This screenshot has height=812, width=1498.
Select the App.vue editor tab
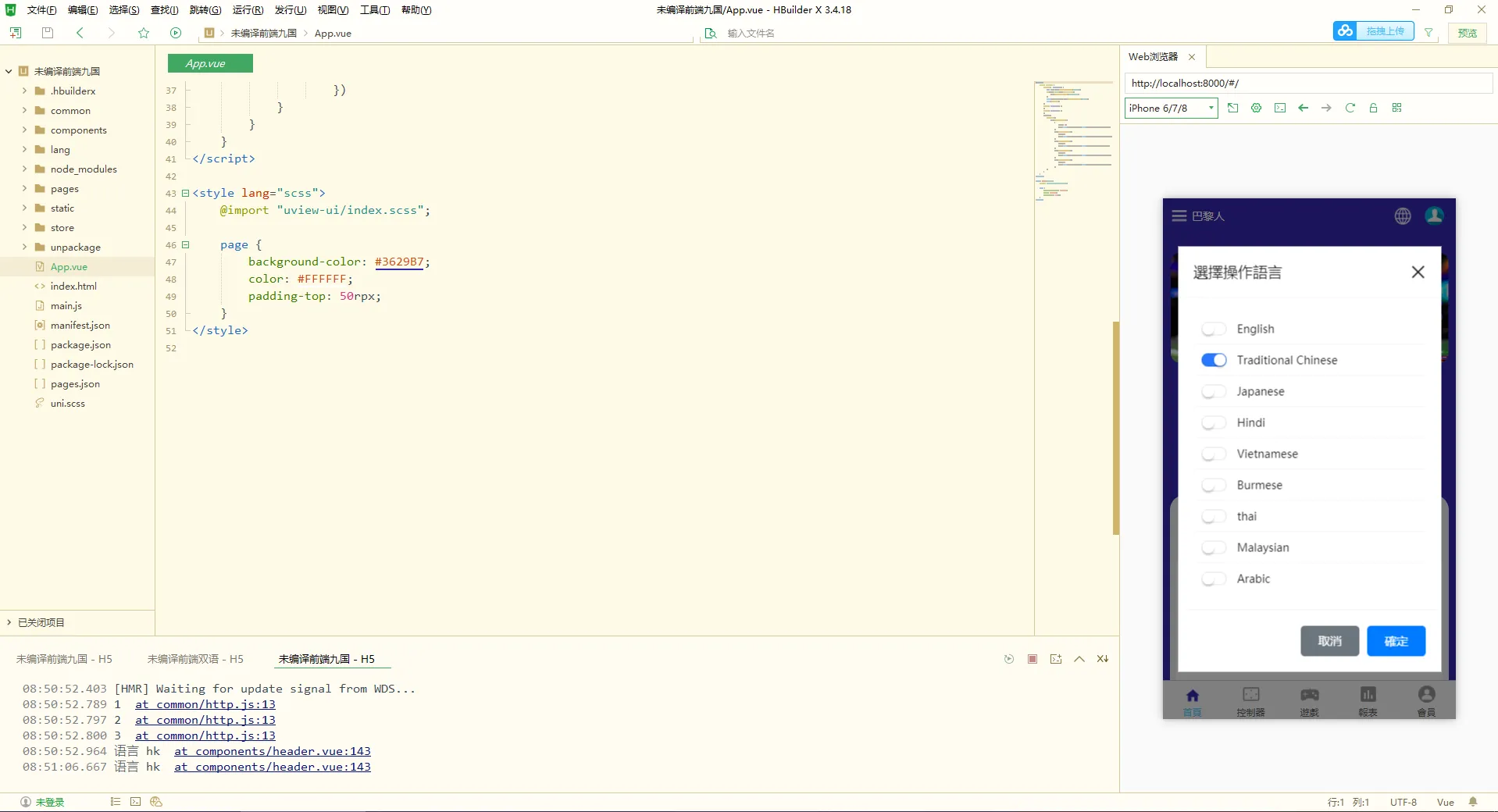[x=210, y=63]
